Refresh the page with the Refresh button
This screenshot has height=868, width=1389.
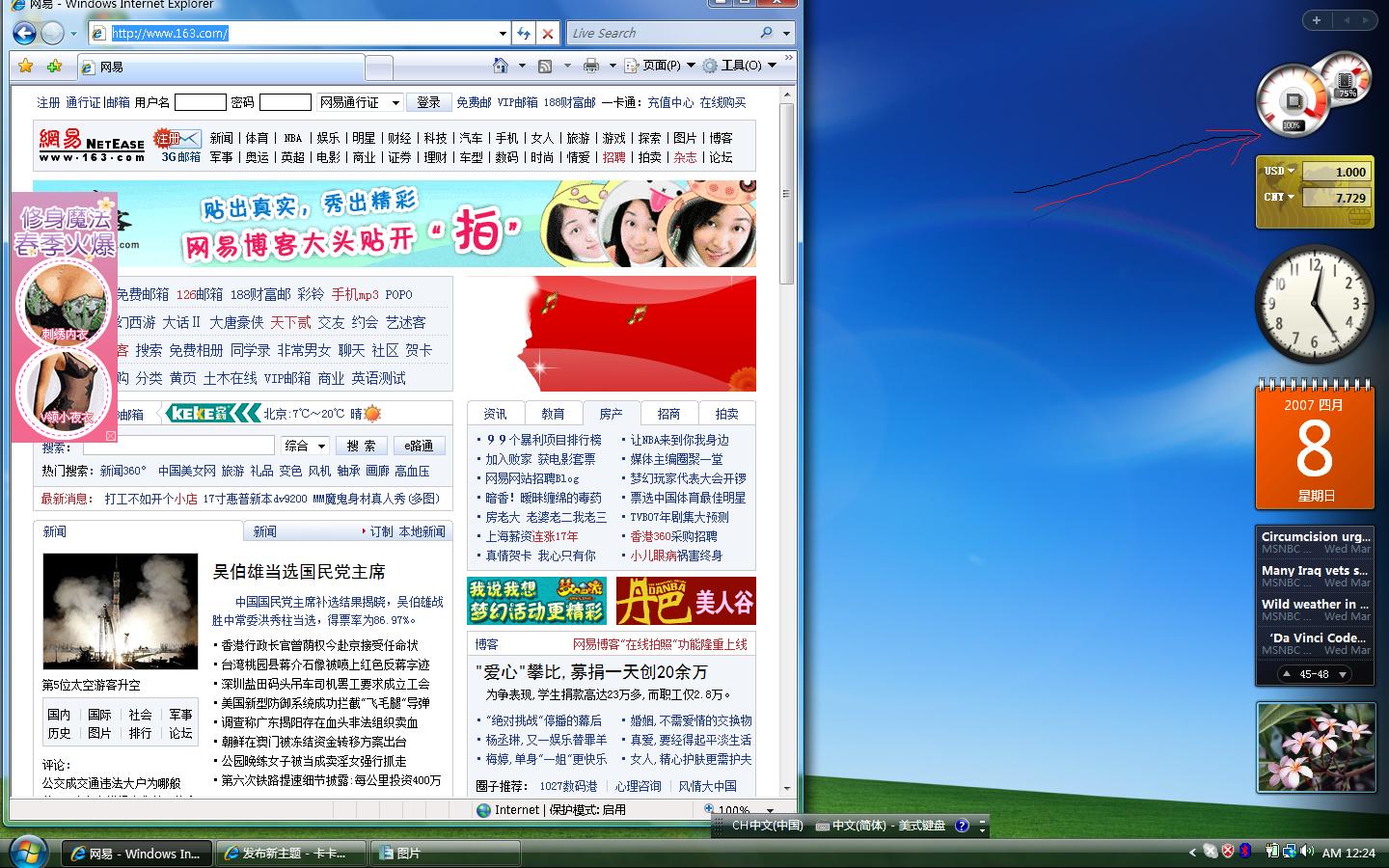click(x=524, y=34)
